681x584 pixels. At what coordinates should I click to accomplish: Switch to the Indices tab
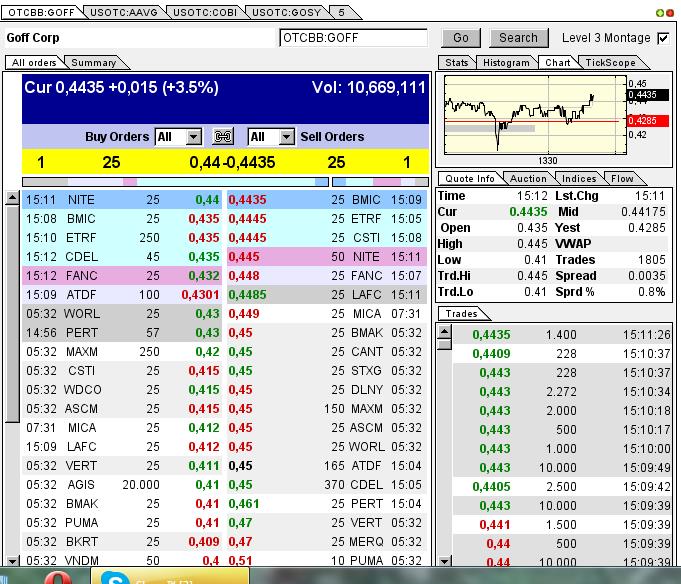(579, 178)
